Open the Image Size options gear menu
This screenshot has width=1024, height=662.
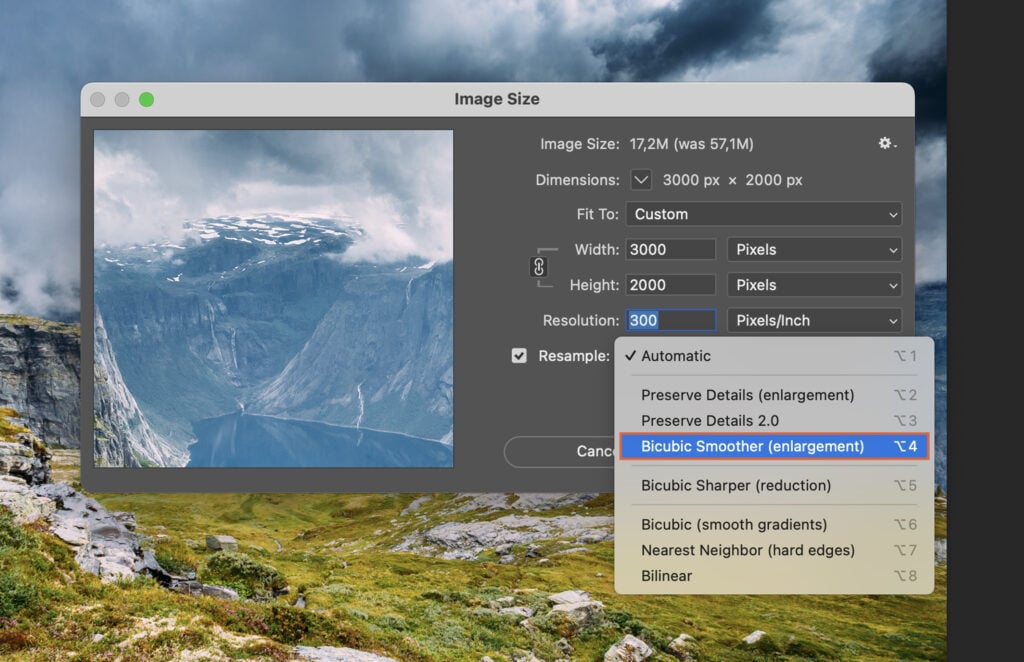pos(886,143)
